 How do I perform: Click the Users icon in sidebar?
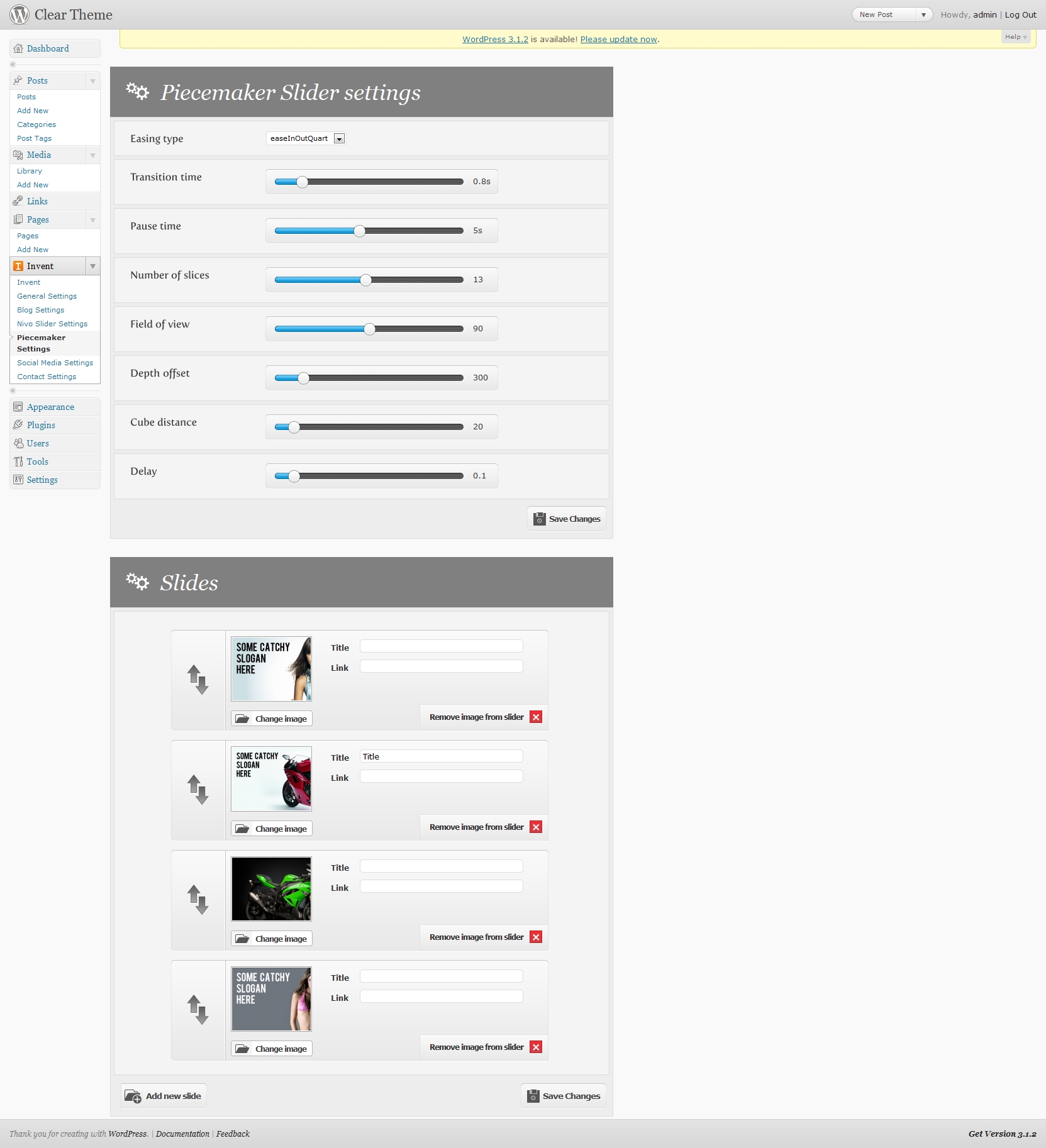pos(18,443)
